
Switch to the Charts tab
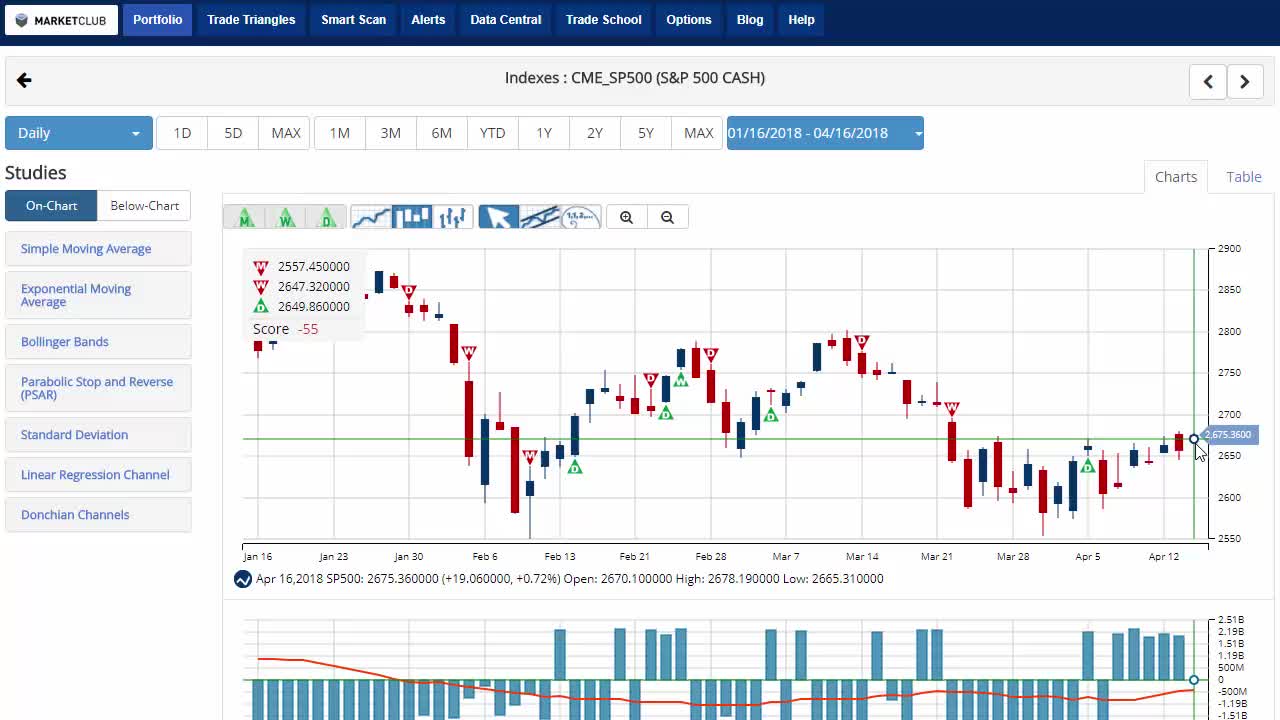pos(1176,177)
